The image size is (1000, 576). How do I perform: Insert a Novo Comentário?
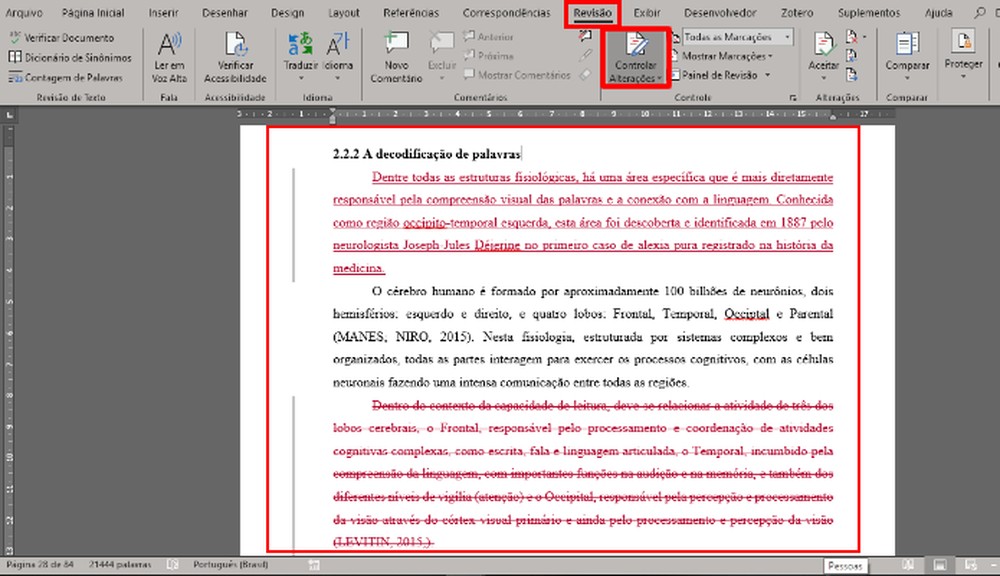point(396,57)
